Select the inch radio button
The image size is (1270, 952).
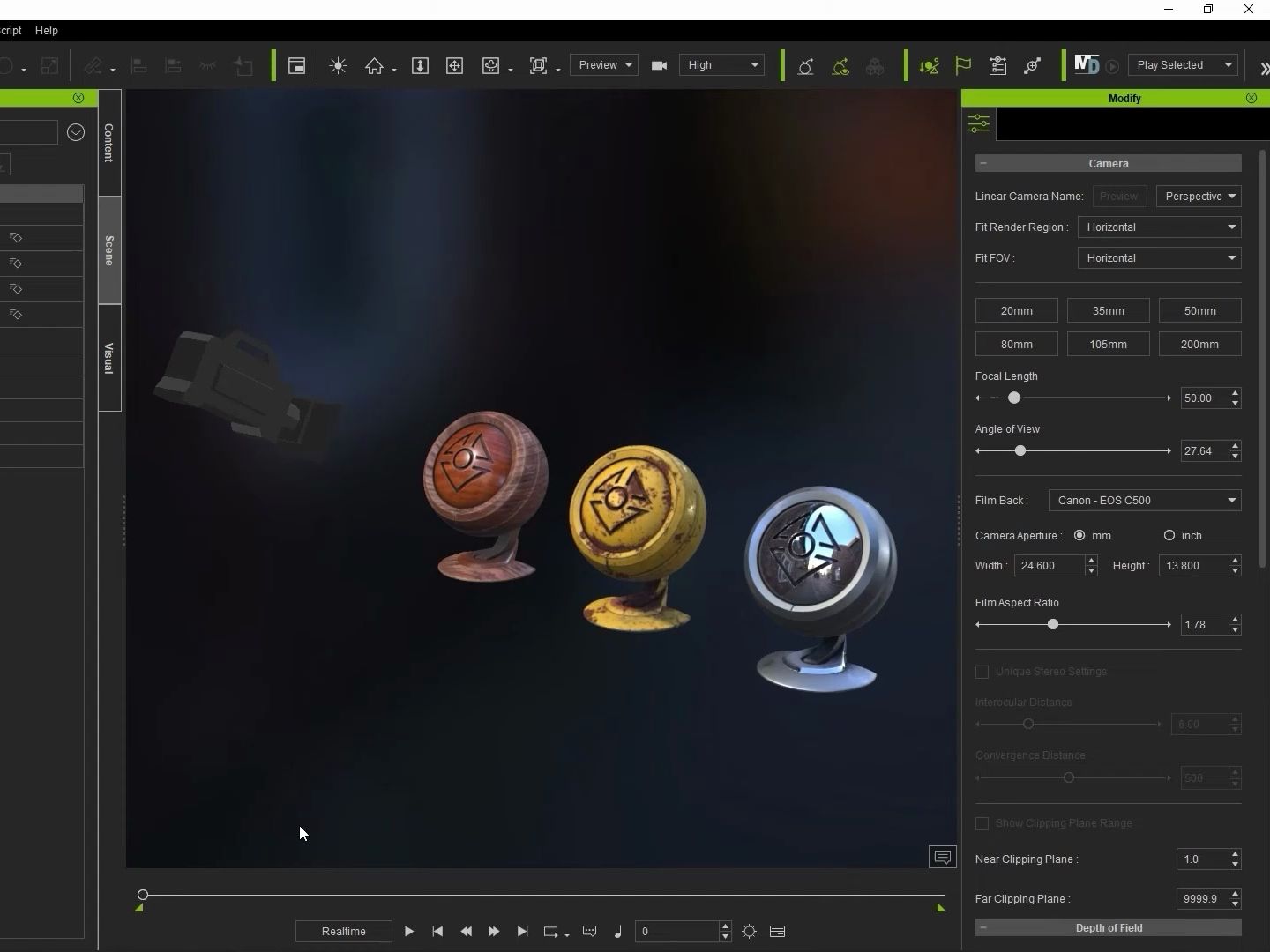point(1169,536)
